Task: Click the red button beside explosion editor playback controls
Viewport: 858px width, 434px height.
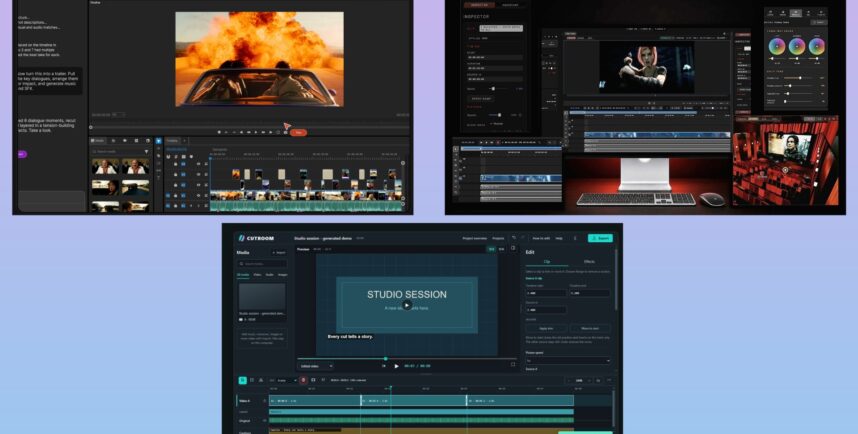Action: tap(298, 132)
